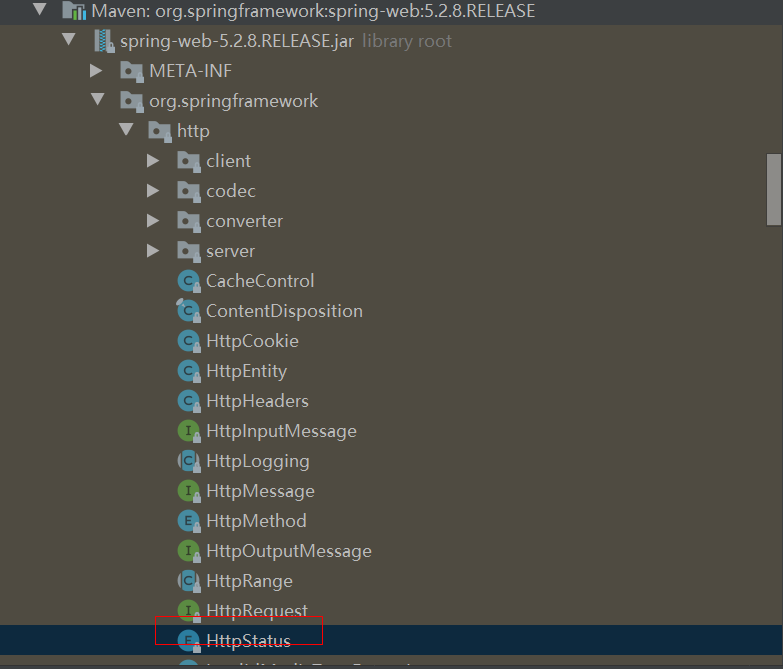Collapse the org.springframework package arrow
This screenshot has width=783, height=669.
(98, 99)
